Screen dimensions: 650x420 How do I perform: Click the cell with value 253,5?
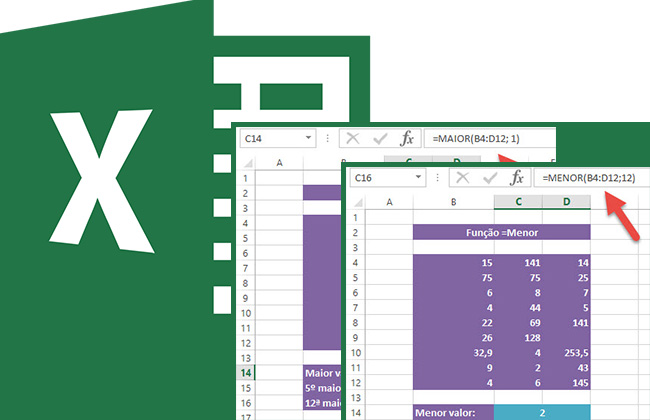point(566,353)
